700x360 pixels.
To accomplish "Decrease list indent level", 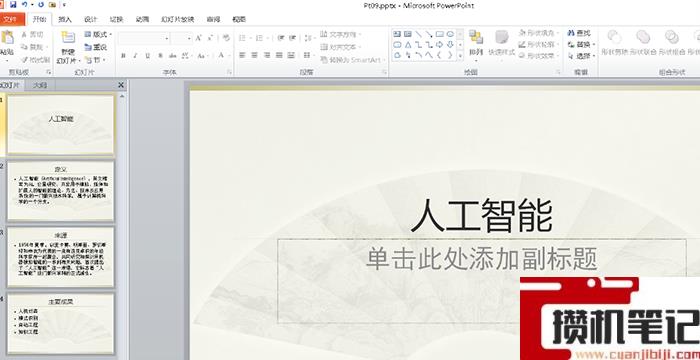I will pyautogui.click(x=281, y=38).
